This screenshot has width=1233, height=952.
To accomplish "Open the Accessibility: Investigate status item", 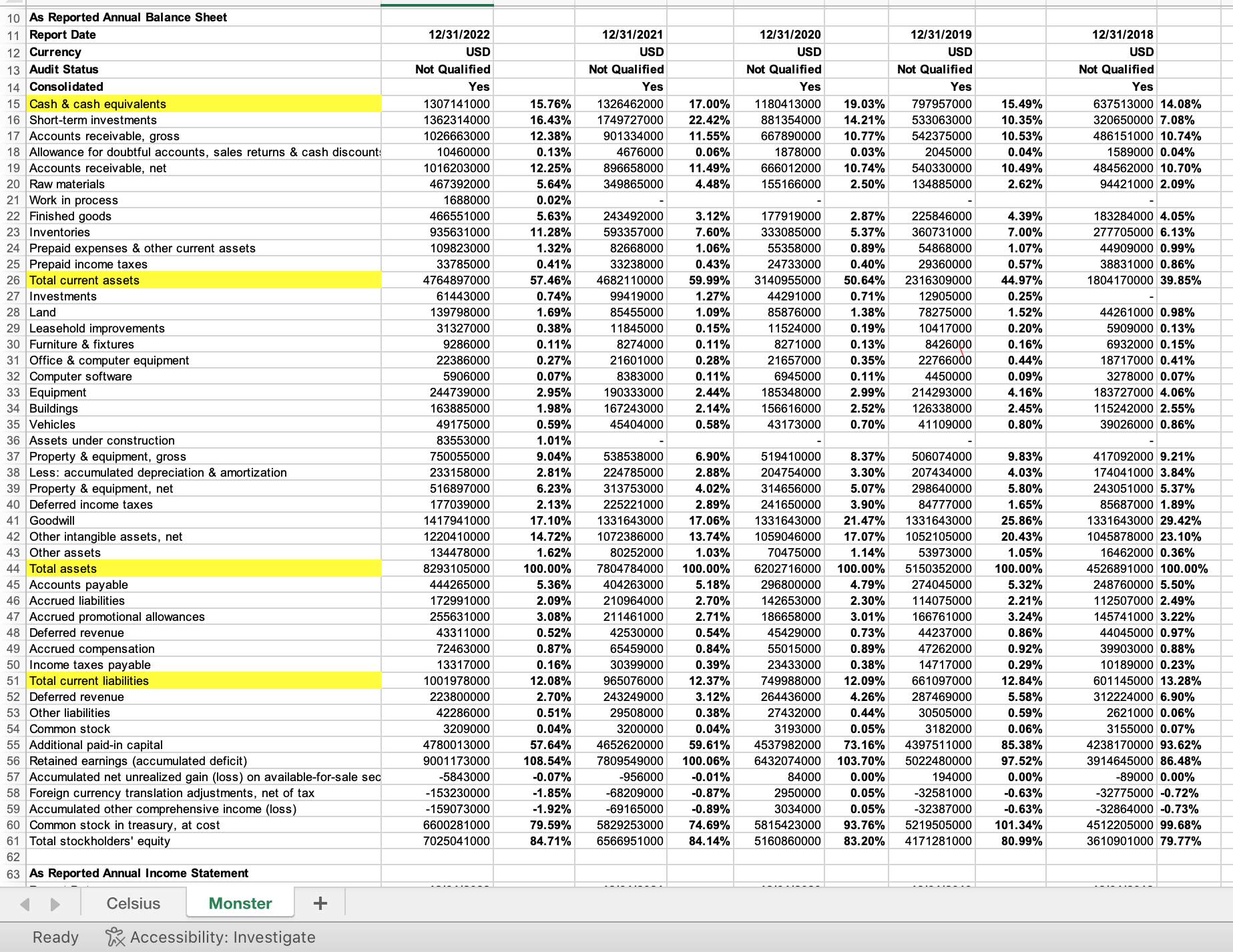I will click(x=210, y=937).
